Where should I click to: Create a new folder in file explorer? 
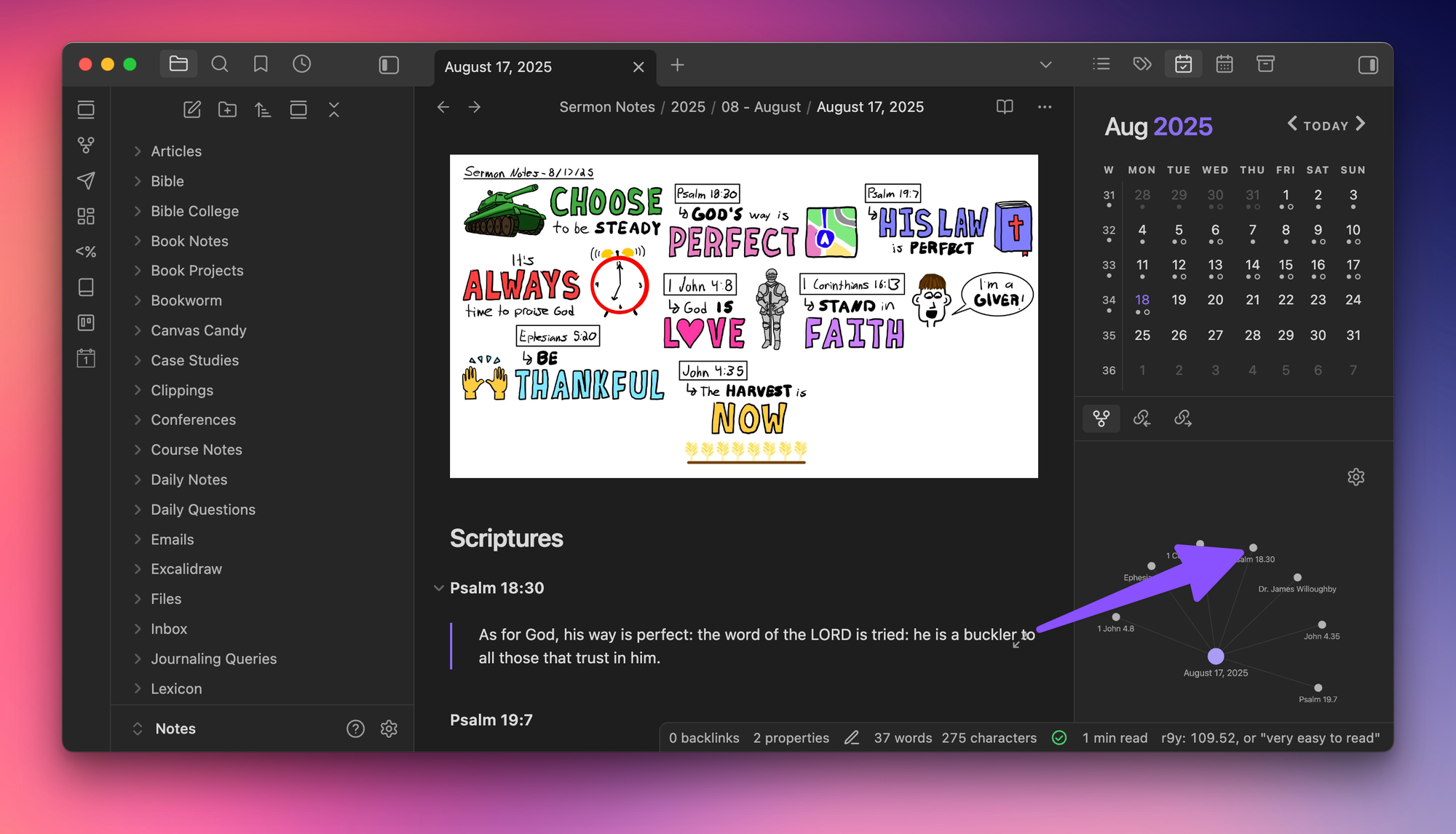tap(227, 110)
